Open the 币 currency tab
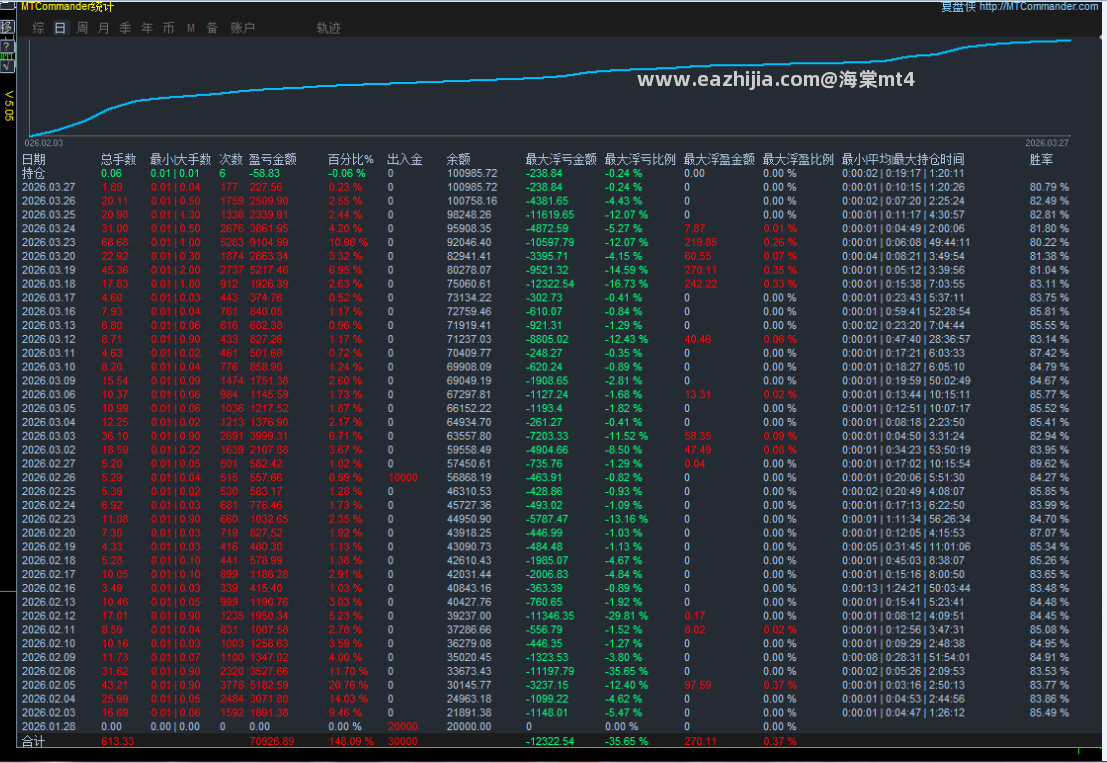This screenshot has height=763, width=1107. [x=169, y=28]
